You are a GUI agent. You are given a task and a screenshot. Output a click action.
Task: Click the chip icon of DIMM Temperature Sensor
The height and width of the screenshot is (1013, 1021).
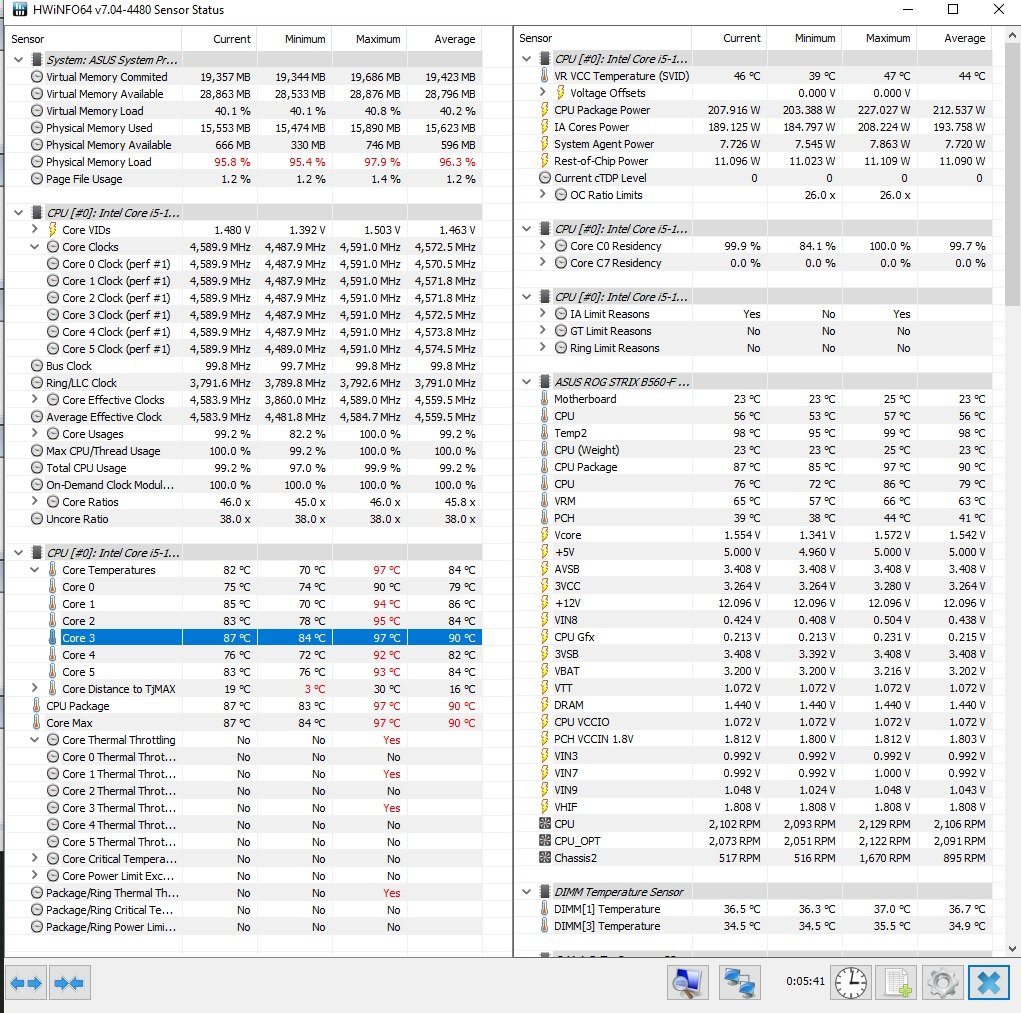tap(545, 891)
